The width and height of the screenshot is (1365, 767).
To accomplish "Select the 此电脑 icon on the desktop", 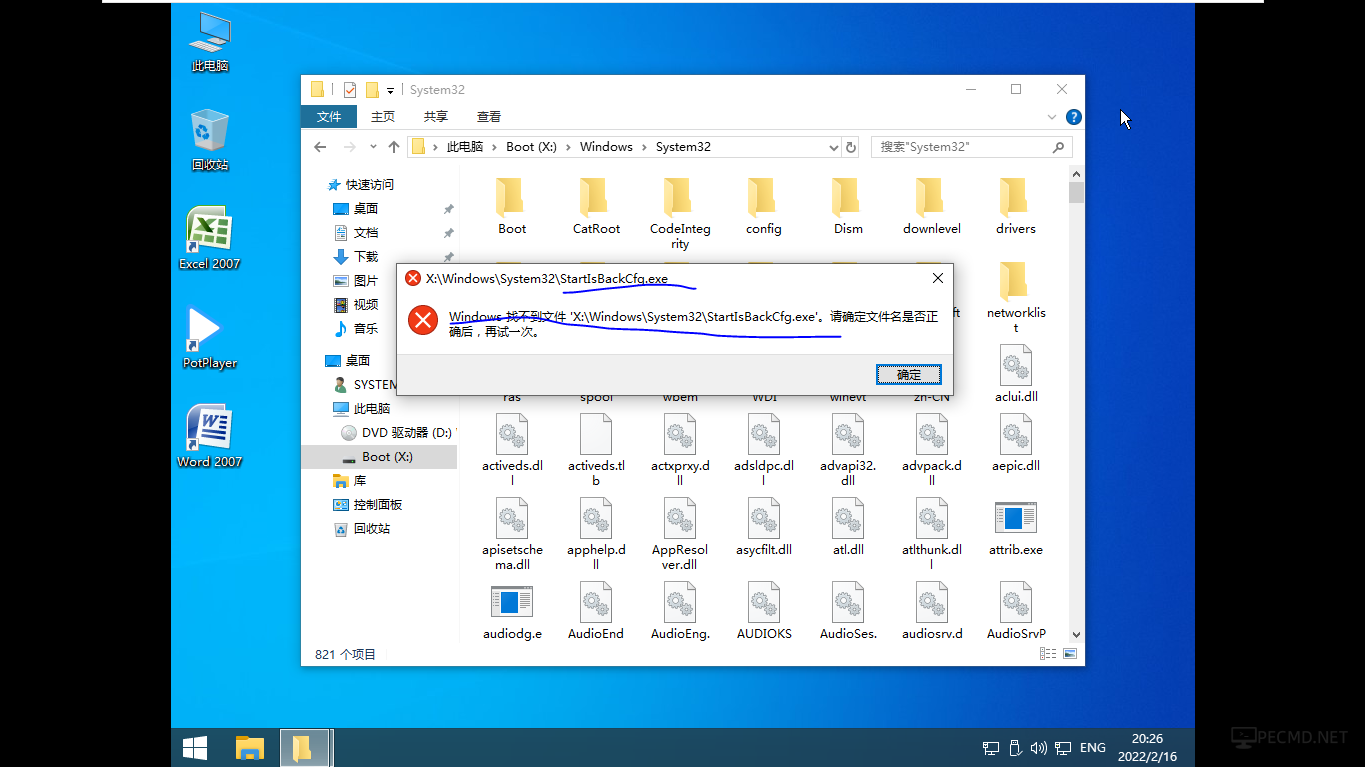I will tap(210, 42).
